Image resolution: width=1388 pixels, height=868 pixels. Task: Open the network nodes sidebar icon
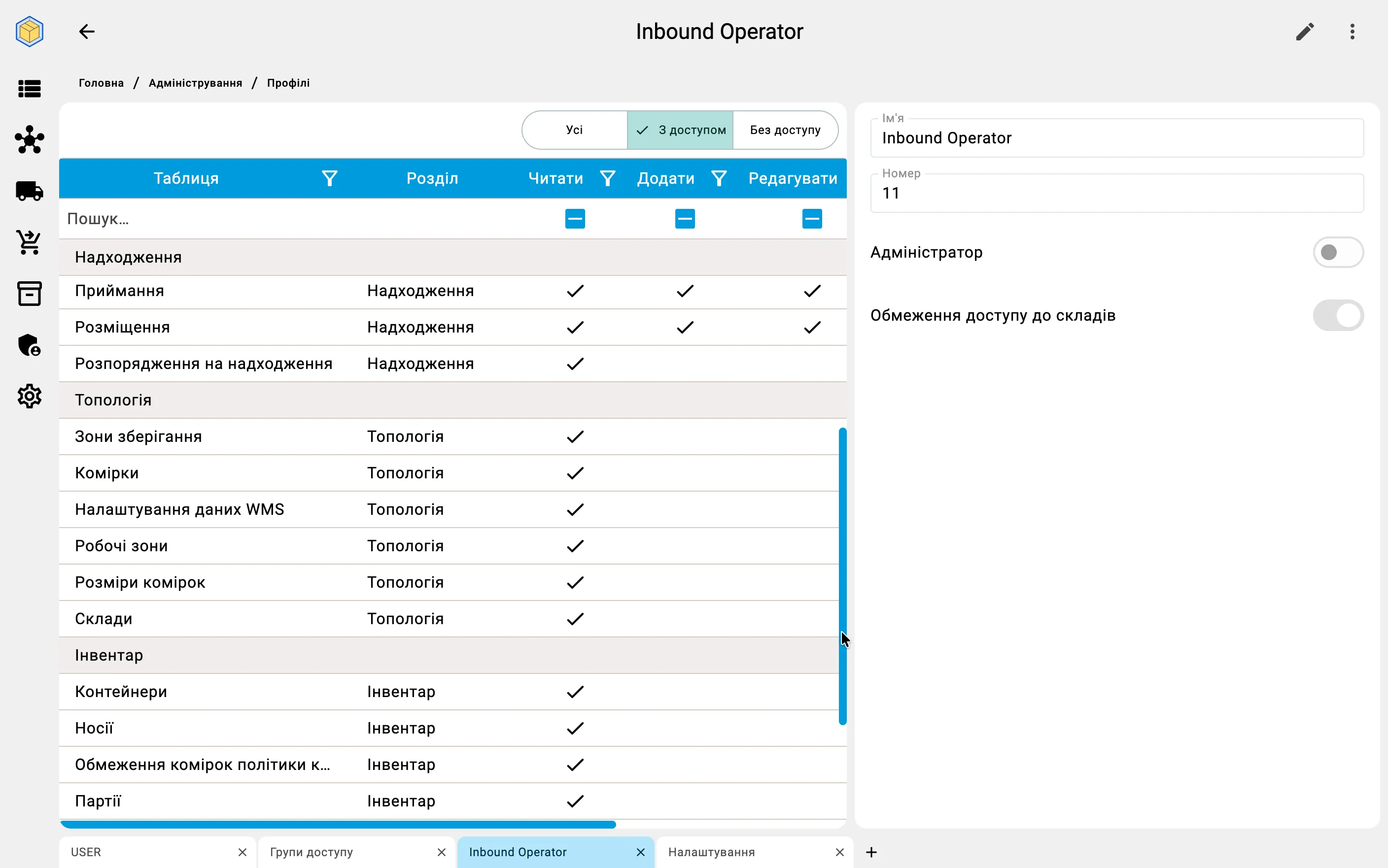(x=29, y=139)
